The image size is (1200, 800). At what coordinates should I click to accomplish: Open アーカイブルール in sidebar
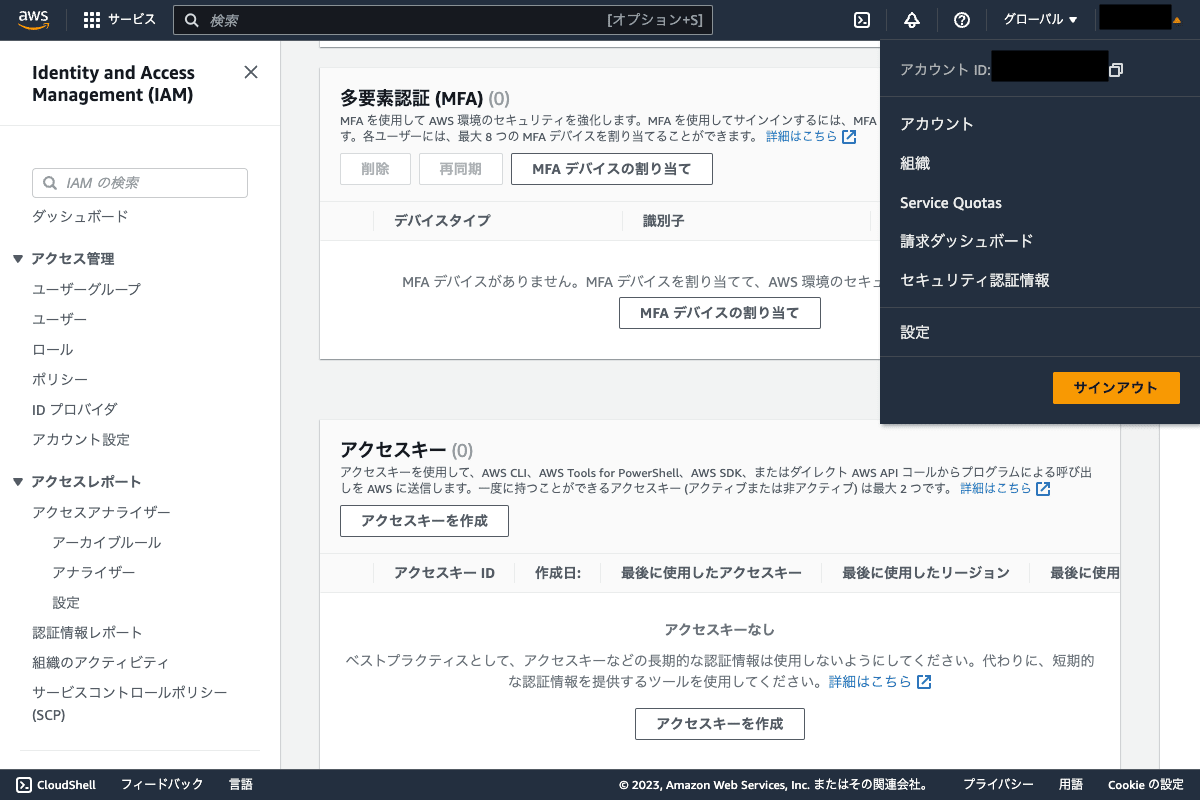(x=107, y=543)
